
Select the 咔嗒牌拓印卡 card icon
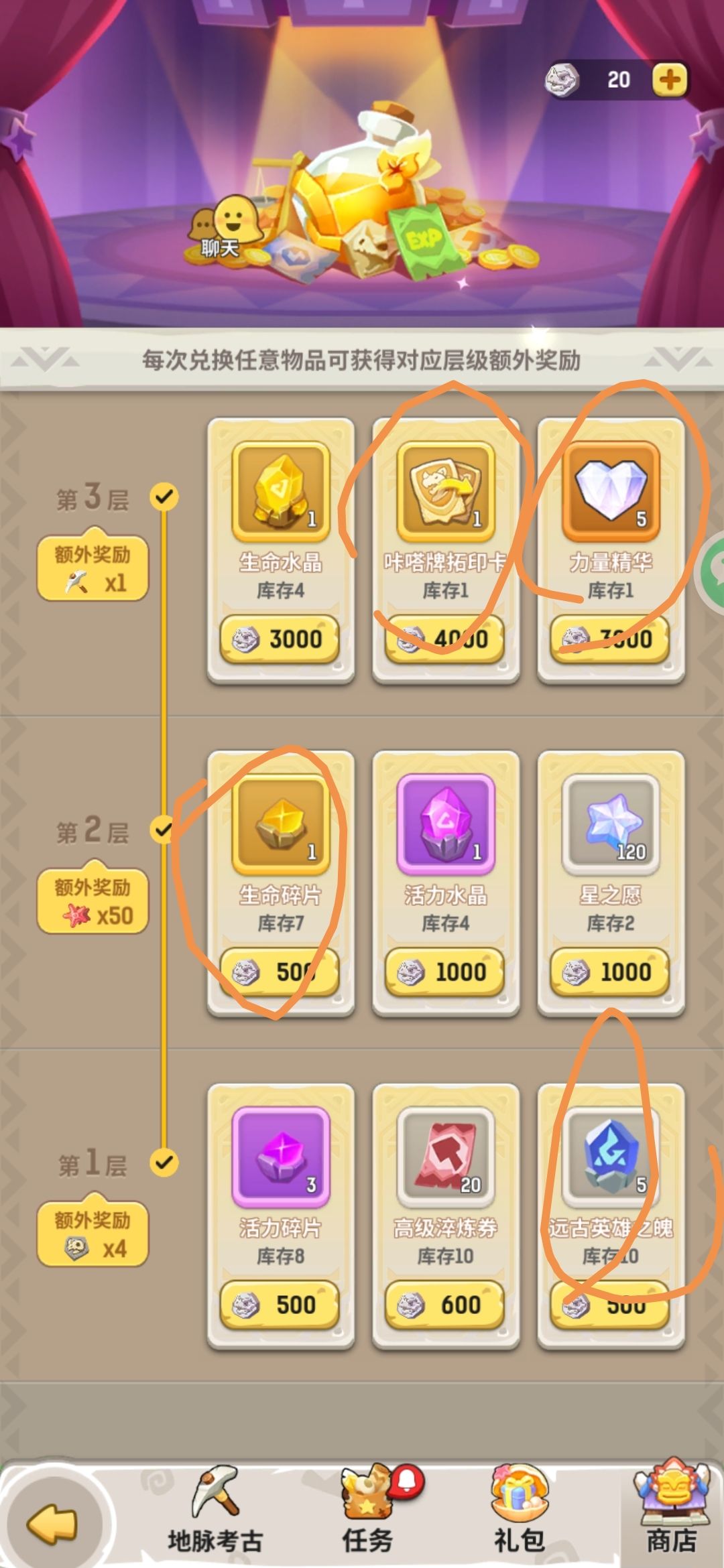(x=446, y=492)
